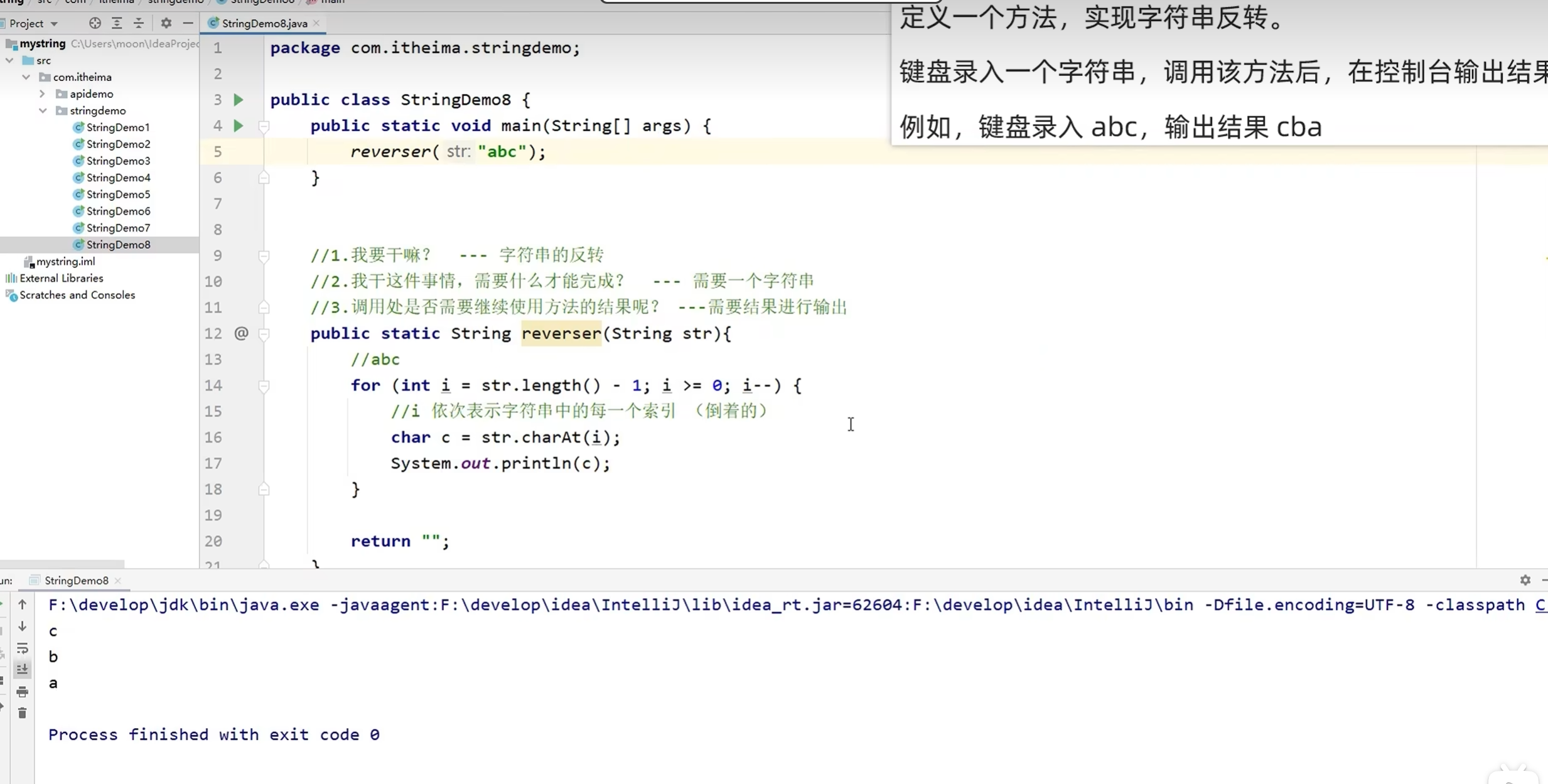Open StringDemo6 class in tree

coord(118,212)
